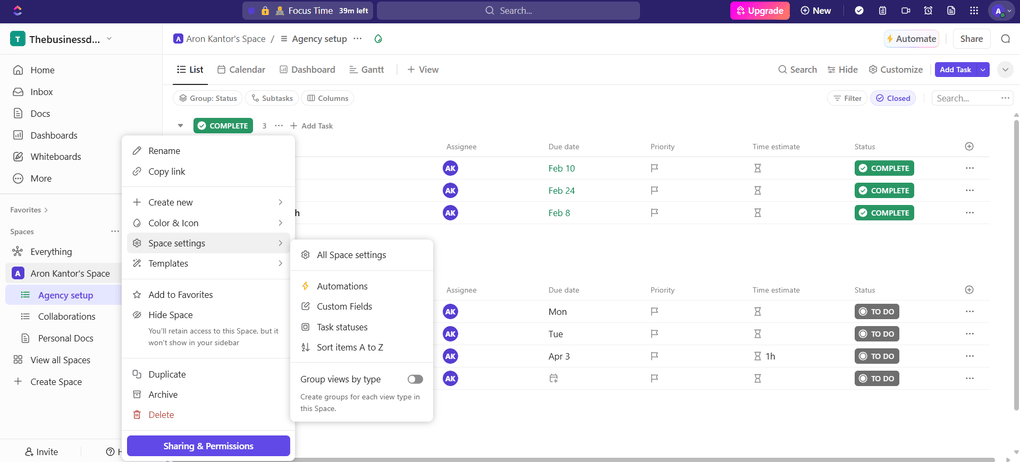Click the ellipsis next to COMPLETE group count
This screenshot has height=462, width=1020.
278,126
